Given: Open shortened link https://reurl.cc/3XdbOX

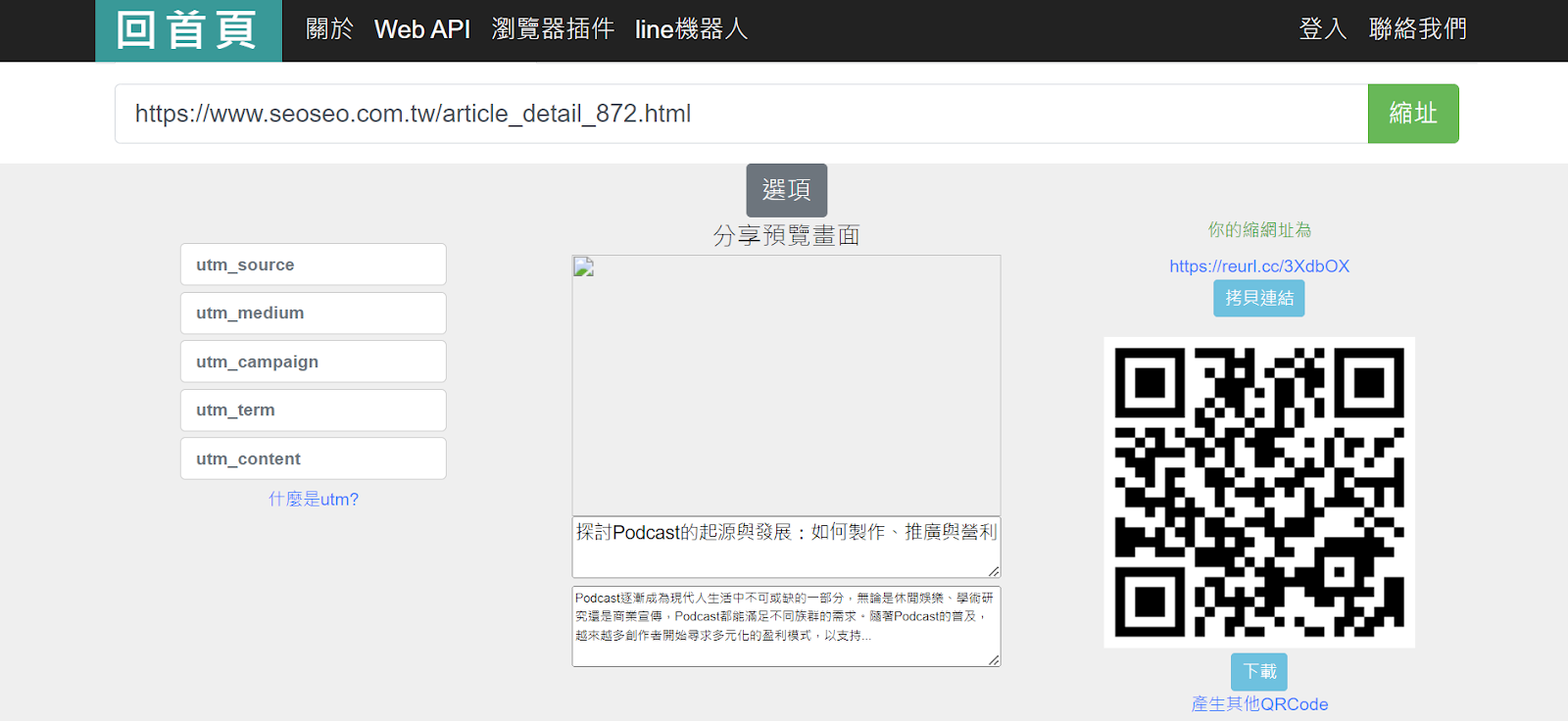Looking at the screenshot, I should click(1259, 266).
